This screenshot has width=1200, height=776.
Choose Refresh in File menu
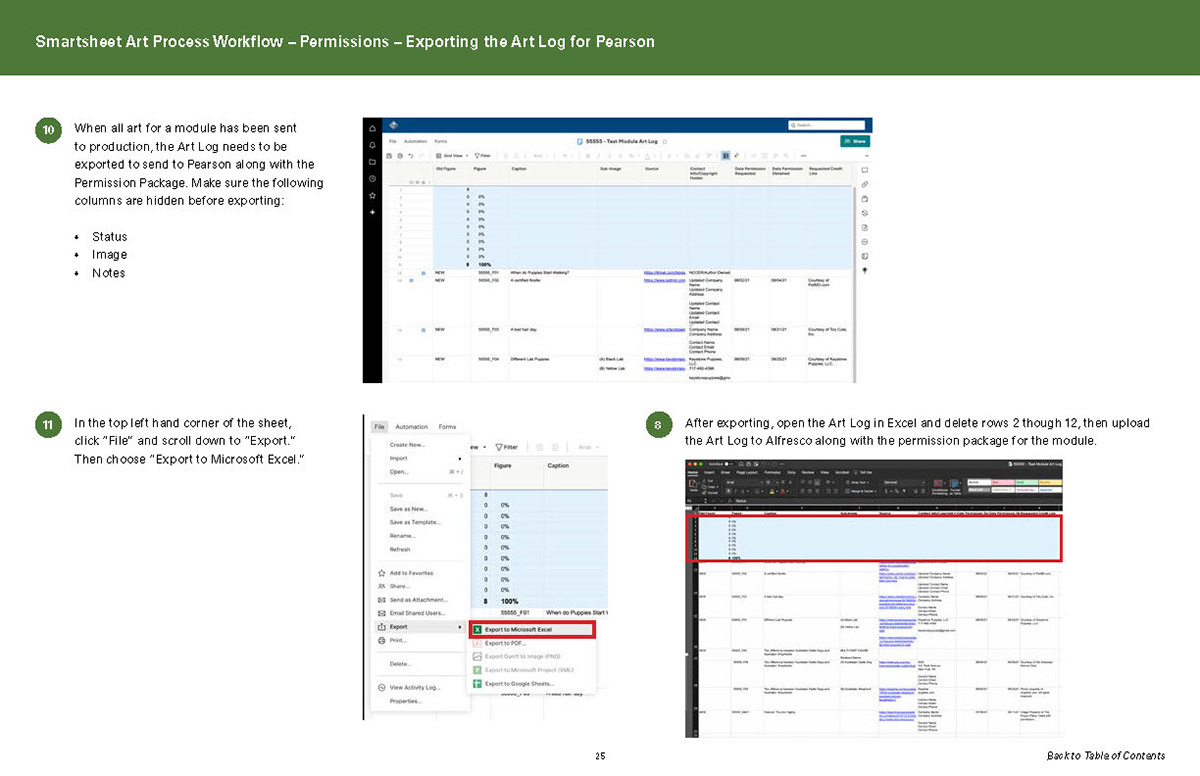click(400, 549)
